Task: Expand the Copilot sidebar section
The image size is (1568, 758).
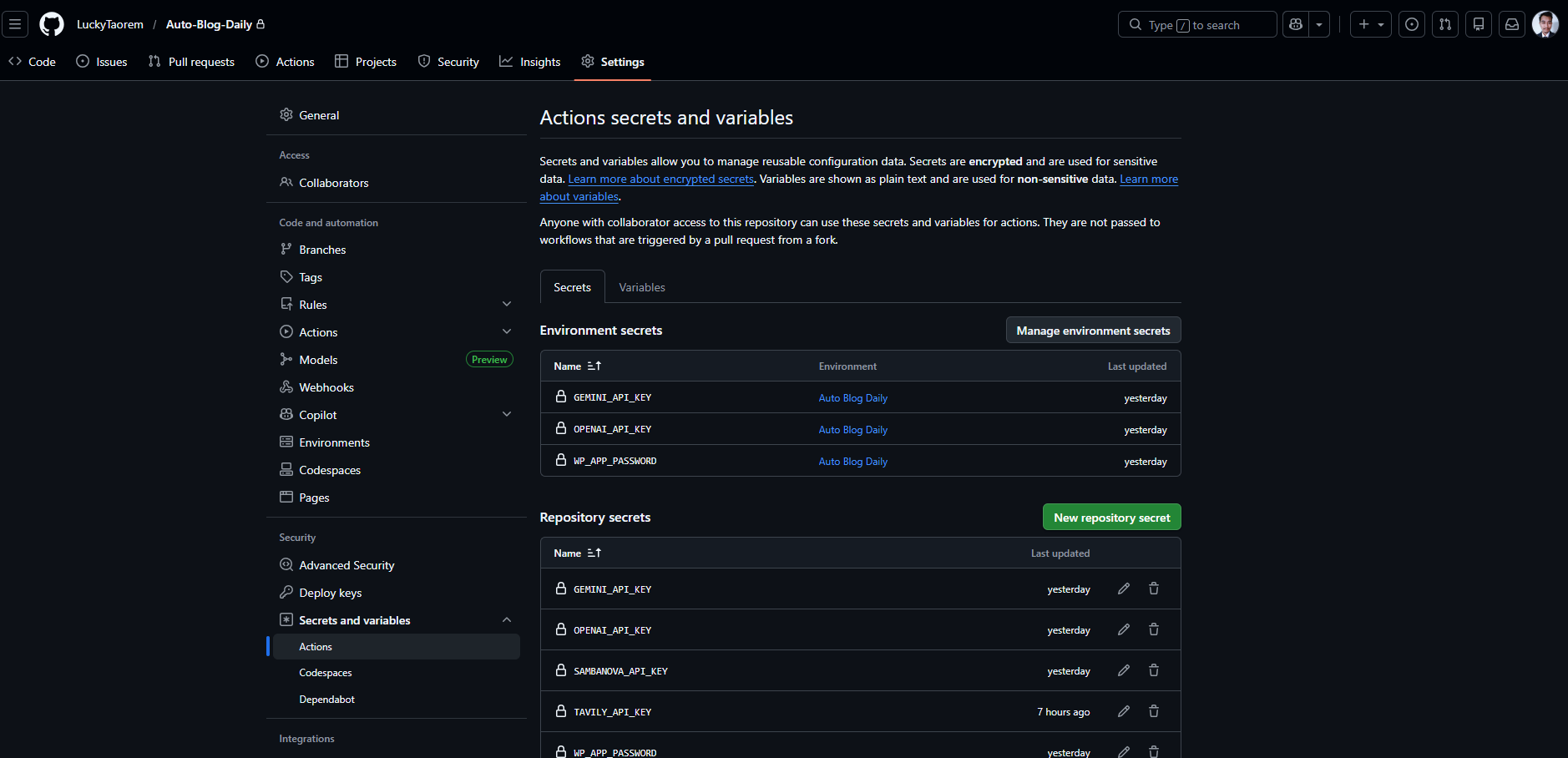Action: point(507,413)
